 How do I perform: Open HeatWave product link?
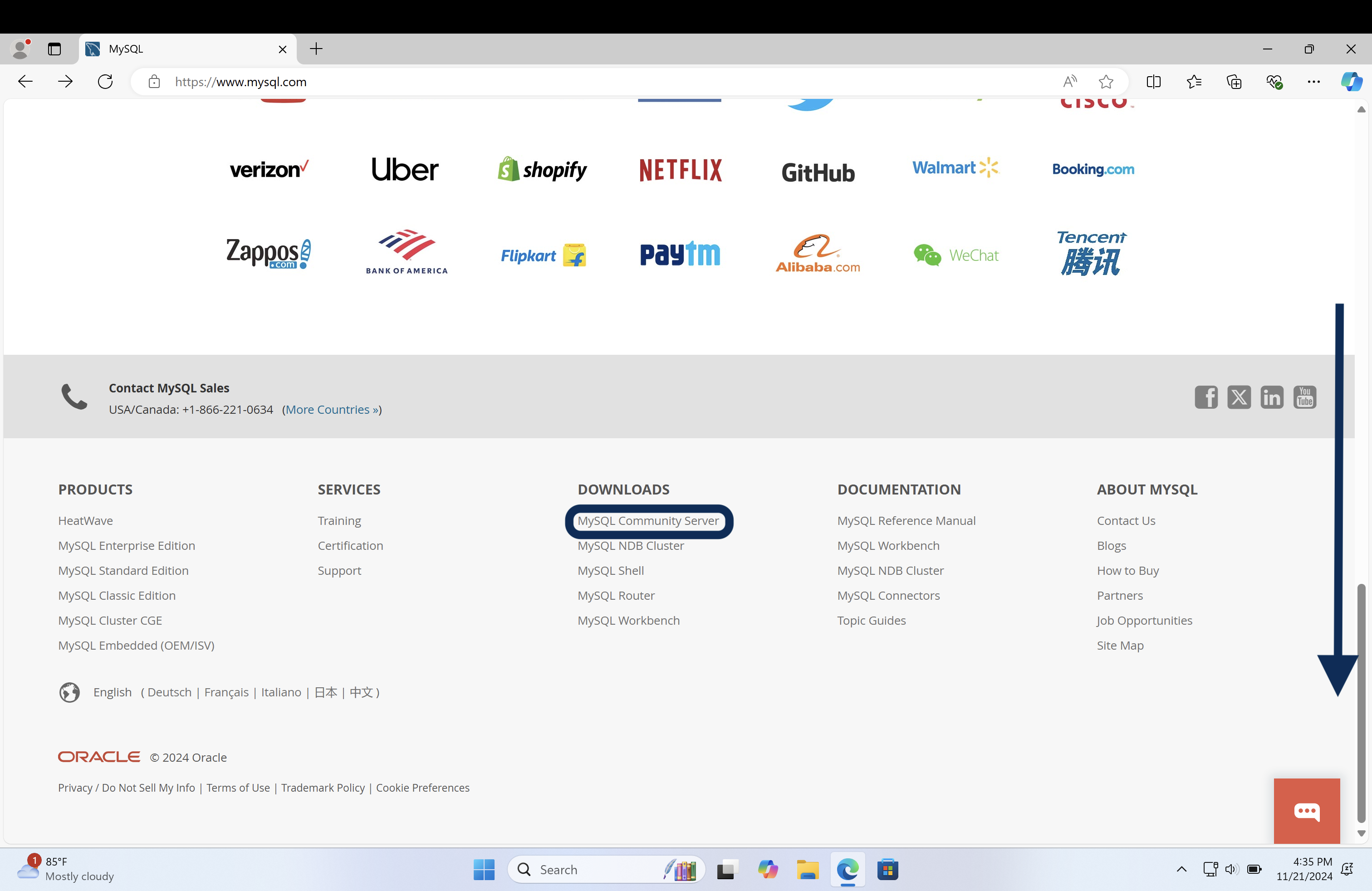[85, 520]
